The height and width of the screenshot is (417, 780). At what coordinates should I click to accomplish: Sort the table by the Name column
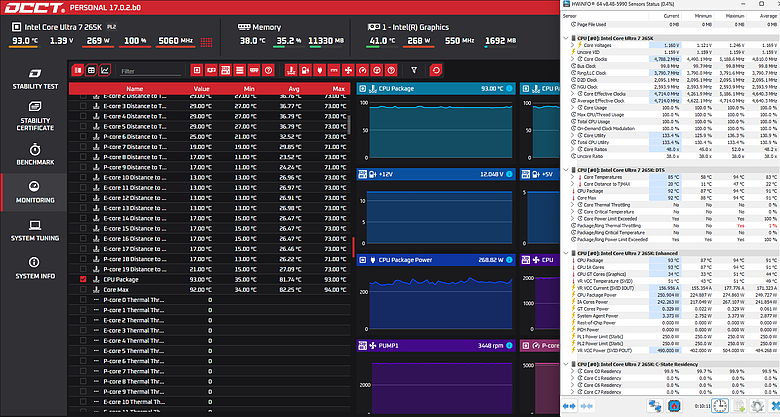(x=134, y=89)
